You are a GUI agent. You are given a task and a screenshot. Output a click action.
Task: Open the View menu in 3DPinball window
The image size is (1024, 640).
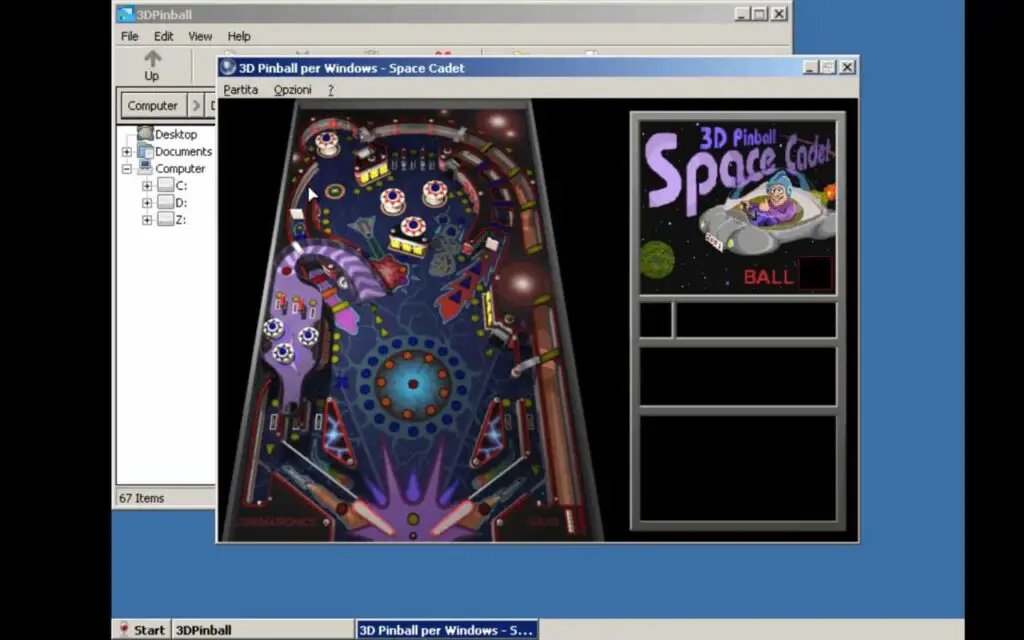click(x=200, y=36)
